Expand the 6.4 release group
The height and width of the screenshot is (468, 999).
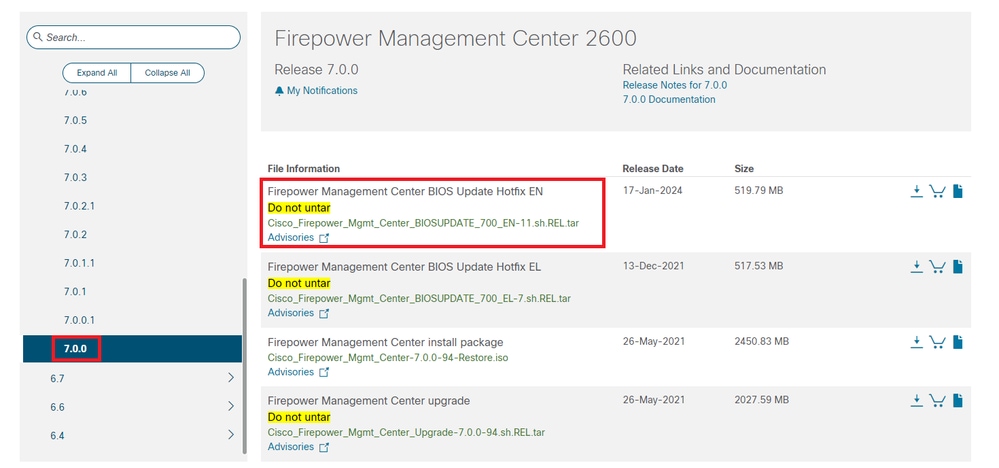pos(231,435)
